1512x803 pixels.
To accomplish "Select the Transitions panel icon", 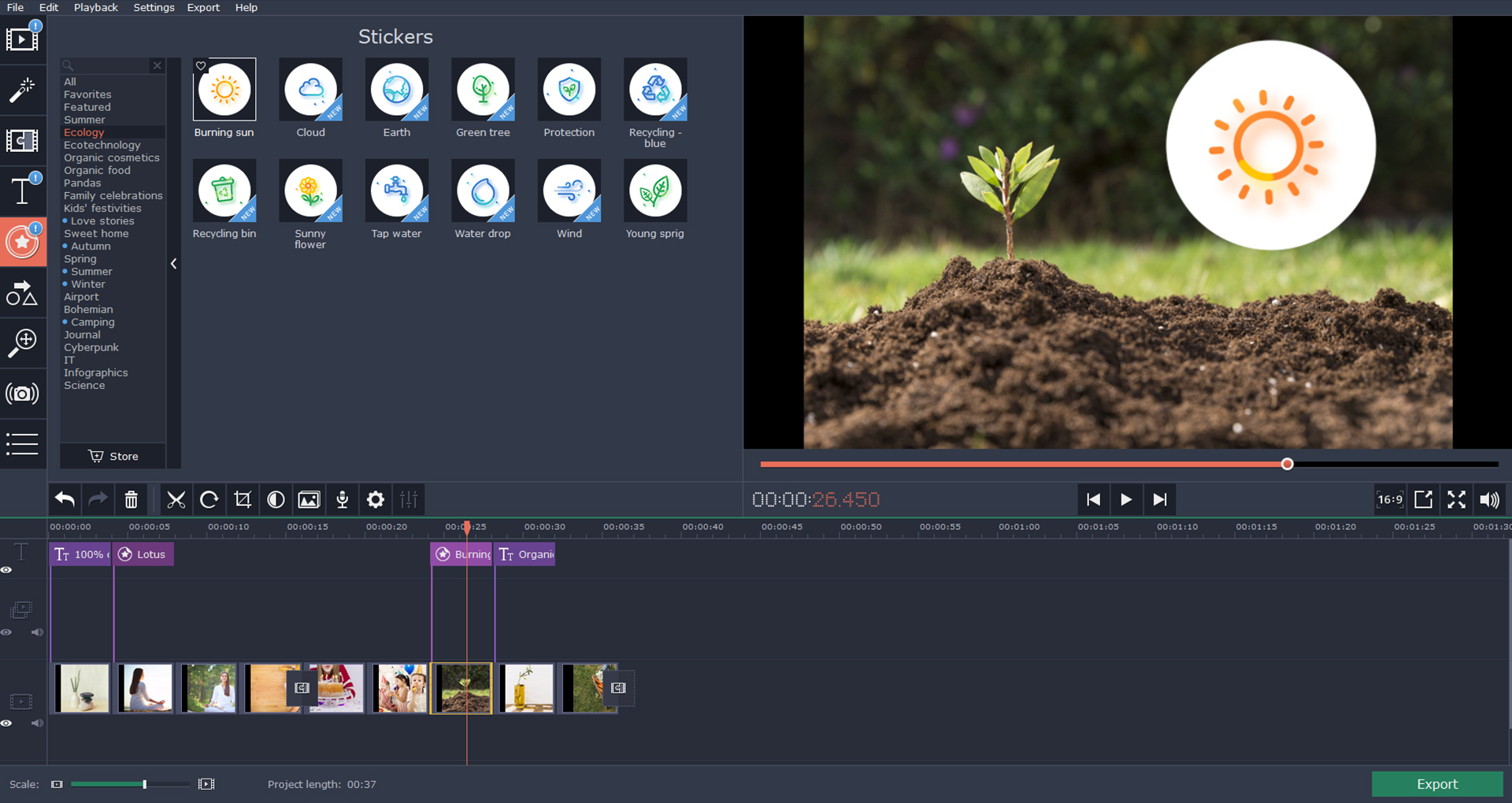I will click(23, 140).
